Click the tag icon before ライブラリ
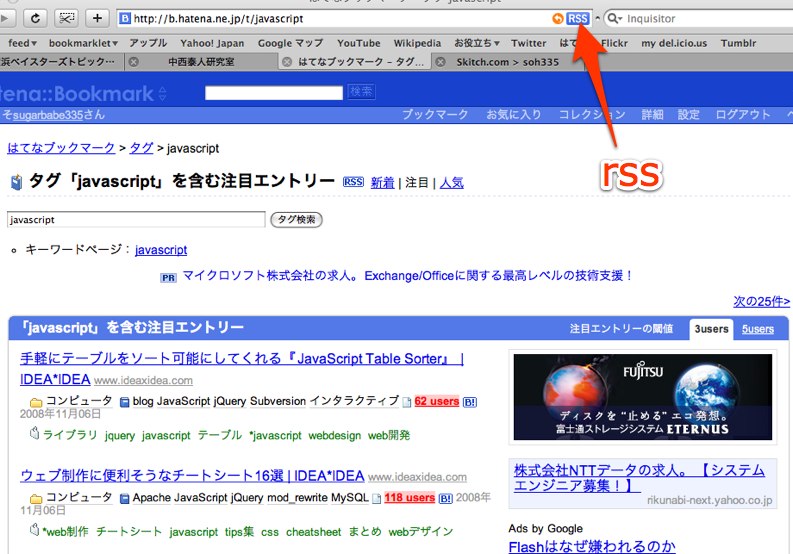The width and height of the screenshot is (793, 554). 34,433
